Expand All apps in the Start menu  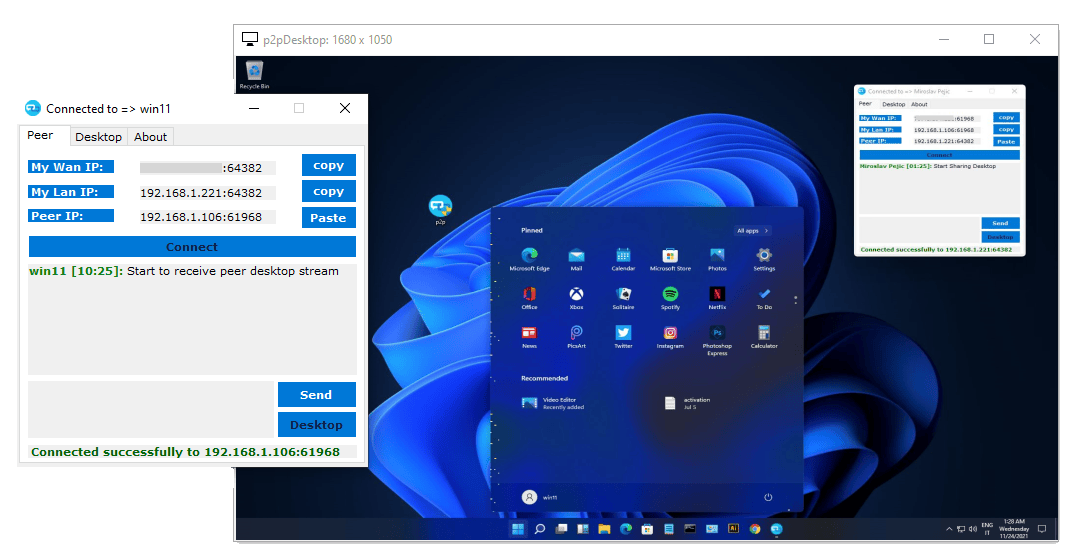[x=752, y=231]
